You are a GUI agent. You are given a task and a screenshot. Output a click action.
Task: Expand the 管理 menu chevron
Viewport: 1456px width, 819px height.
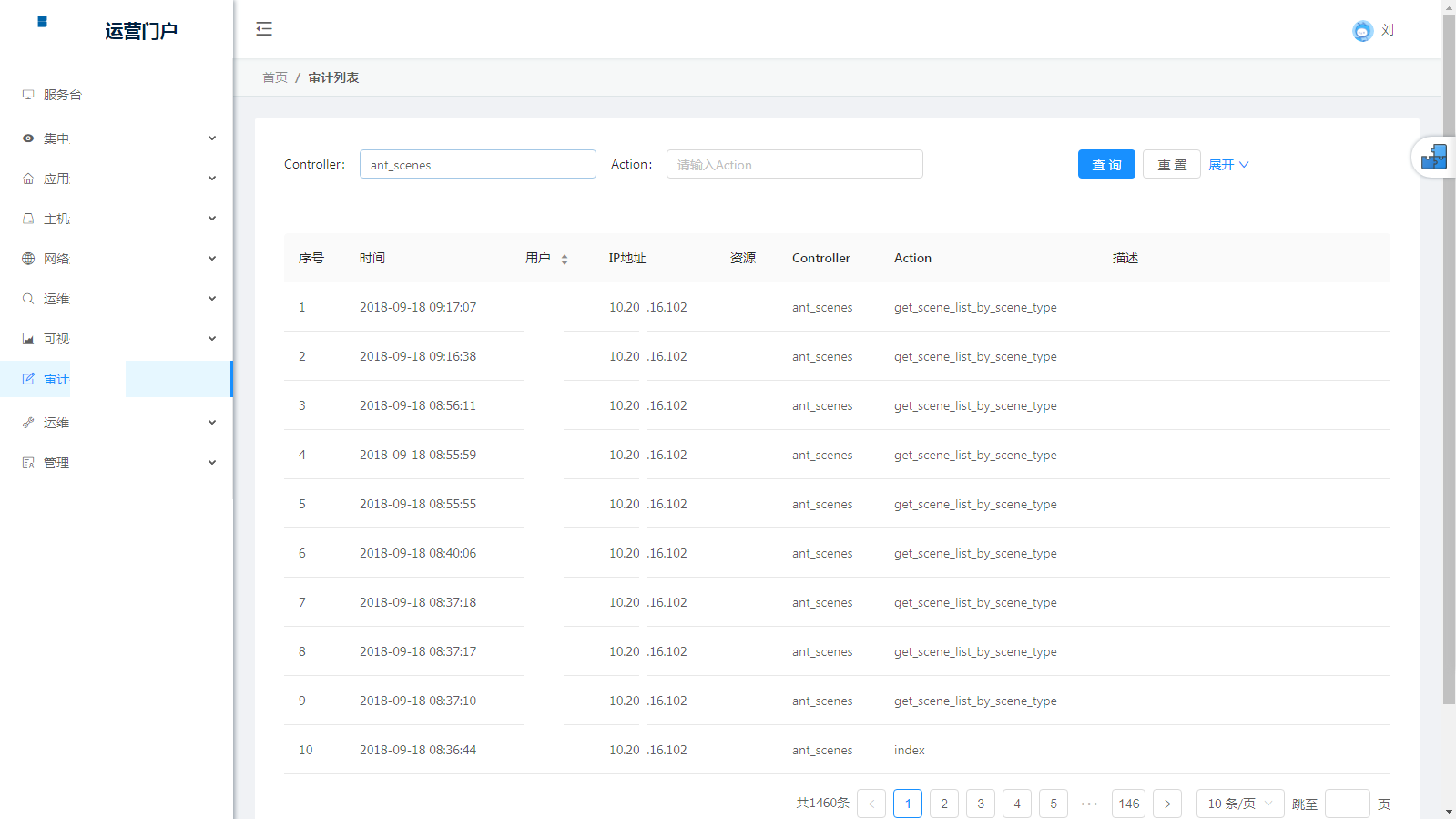tap(212, 463)
